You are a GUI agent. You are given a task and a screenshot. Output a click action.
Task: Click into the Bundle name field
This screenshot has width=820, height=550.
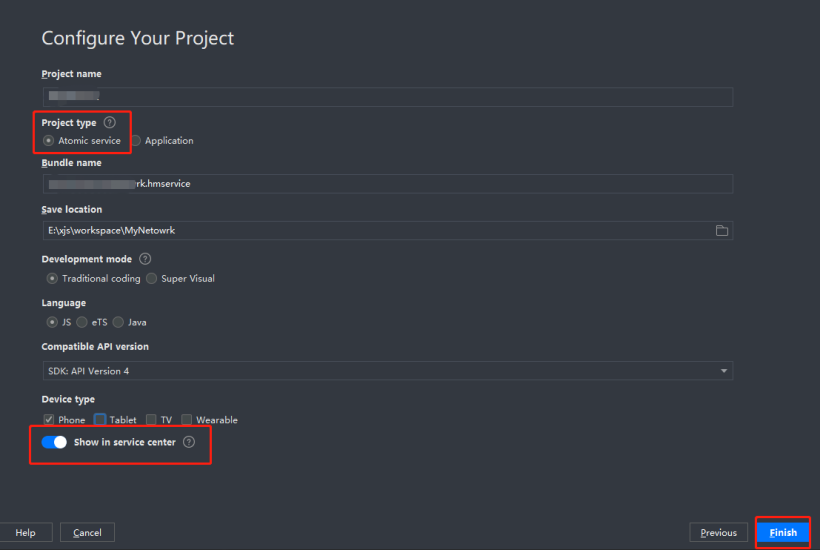tap(387, 184)
